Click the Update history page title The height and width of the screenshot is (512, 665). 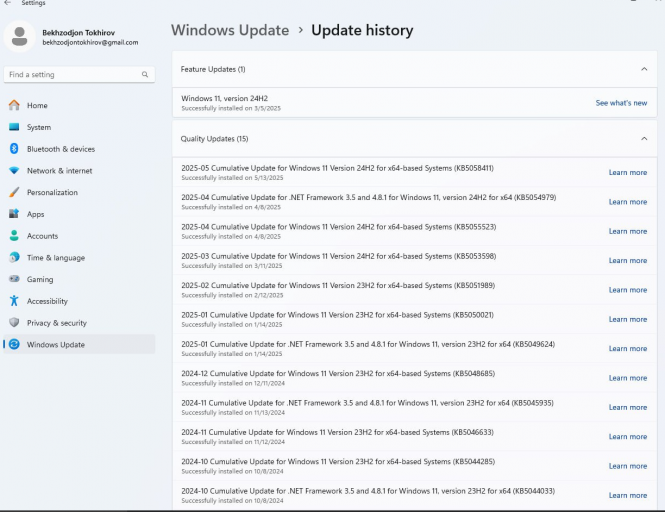(x=362, y=30)
